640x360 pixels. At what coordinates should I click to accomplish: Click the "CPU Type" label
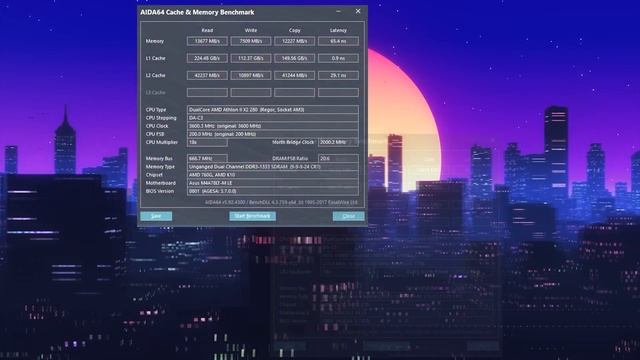[x=156, y=110]
